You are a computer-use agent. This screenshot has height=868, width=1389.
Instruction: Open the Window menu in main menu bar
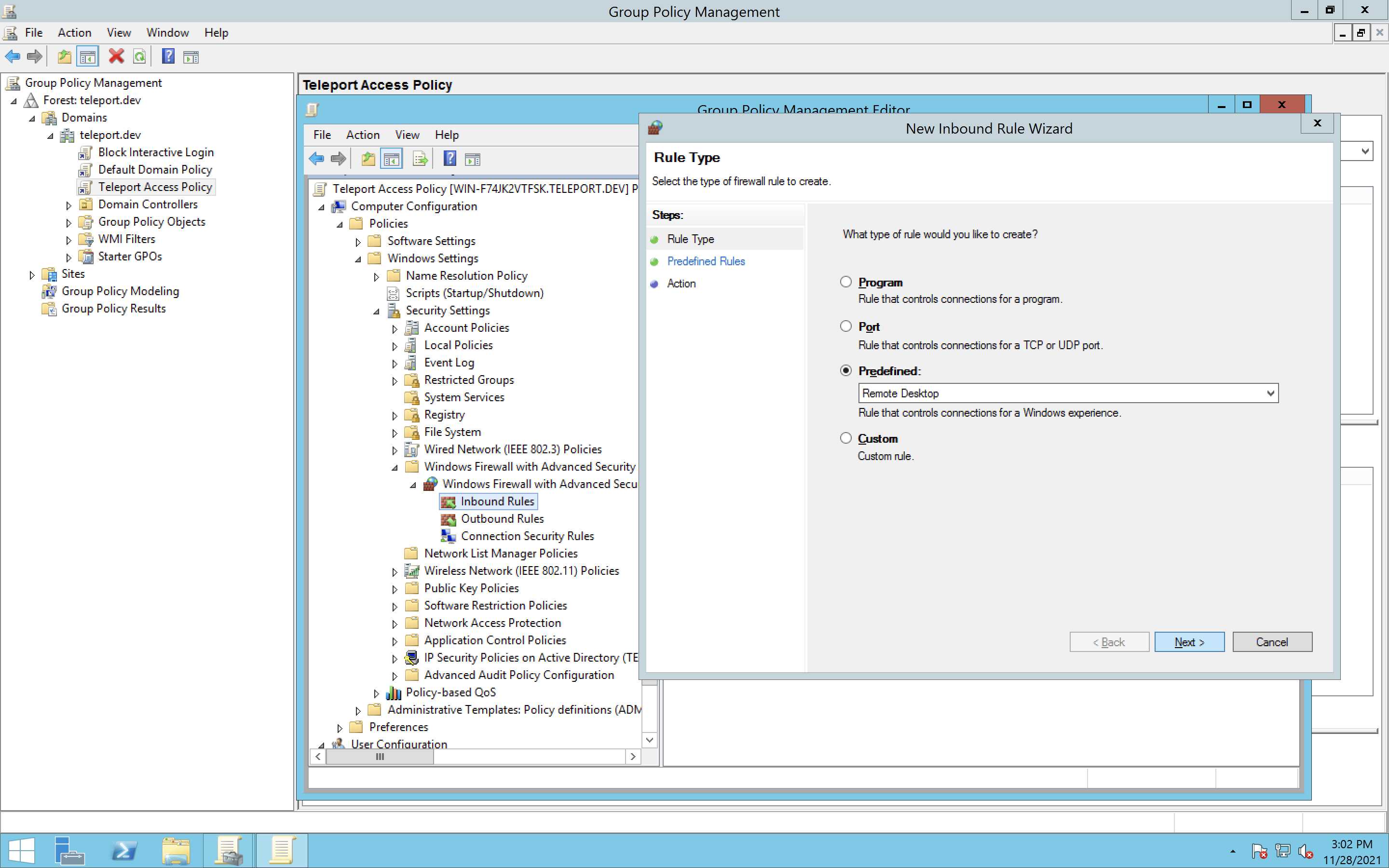(x=167, y=33)
